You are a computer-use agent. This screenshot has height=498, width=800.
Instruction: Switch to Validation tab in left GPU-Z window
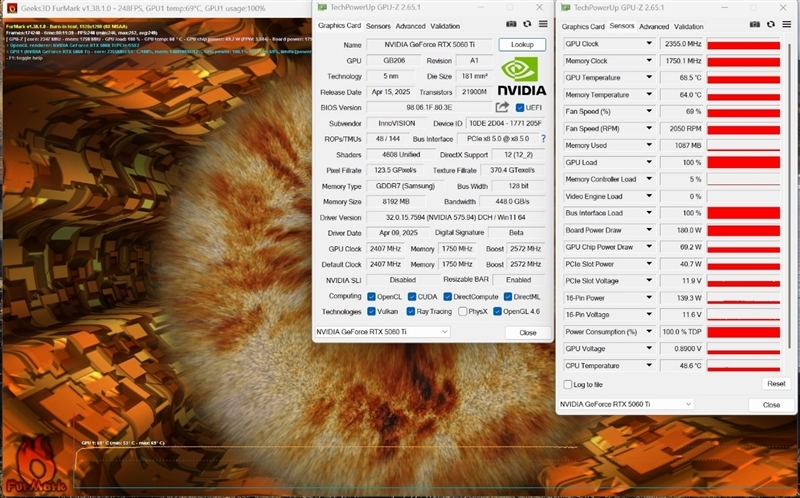(x=445, y=26)
